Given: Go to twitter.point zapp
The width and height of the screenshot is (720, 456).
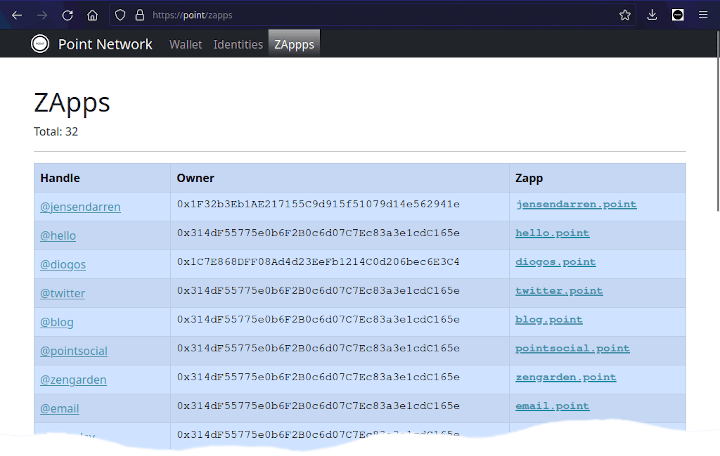Looking at the screenshot, I should [x=559, y=291].
